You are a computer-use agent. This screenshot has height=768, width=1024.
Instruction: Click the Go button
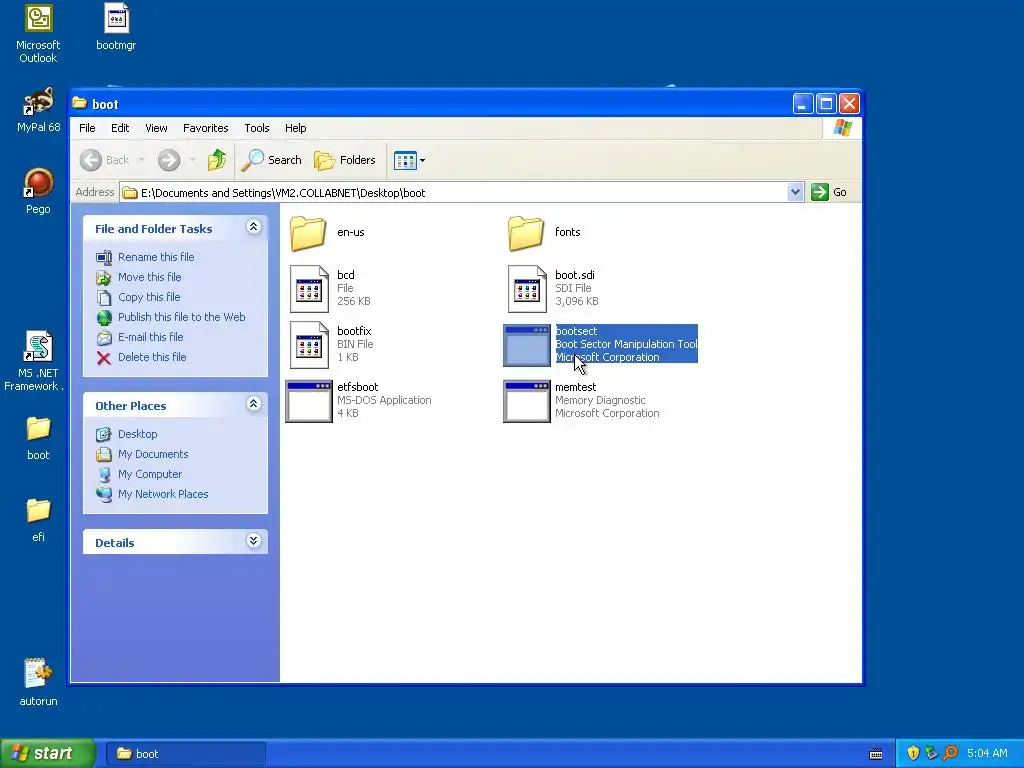click(829, 192)
